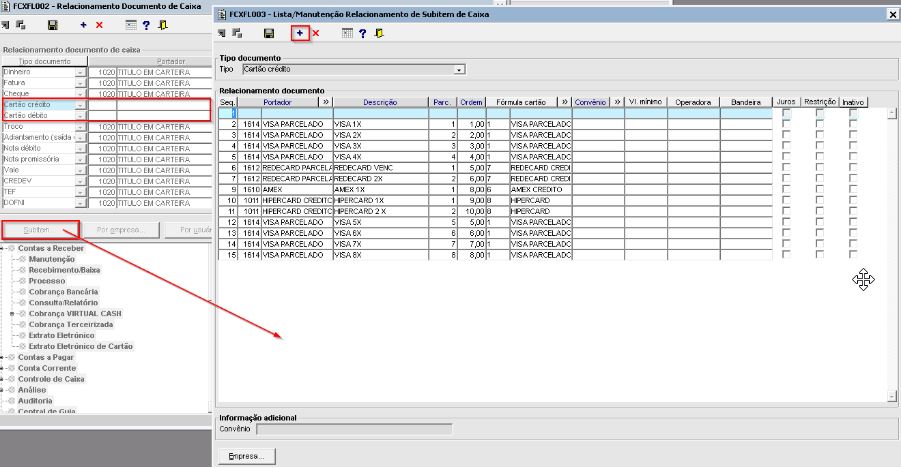This screenshot has height=468, width=901.
Task: Click blue plus add icon in FCXFL003 toolbar
Action: pos(299,33)
